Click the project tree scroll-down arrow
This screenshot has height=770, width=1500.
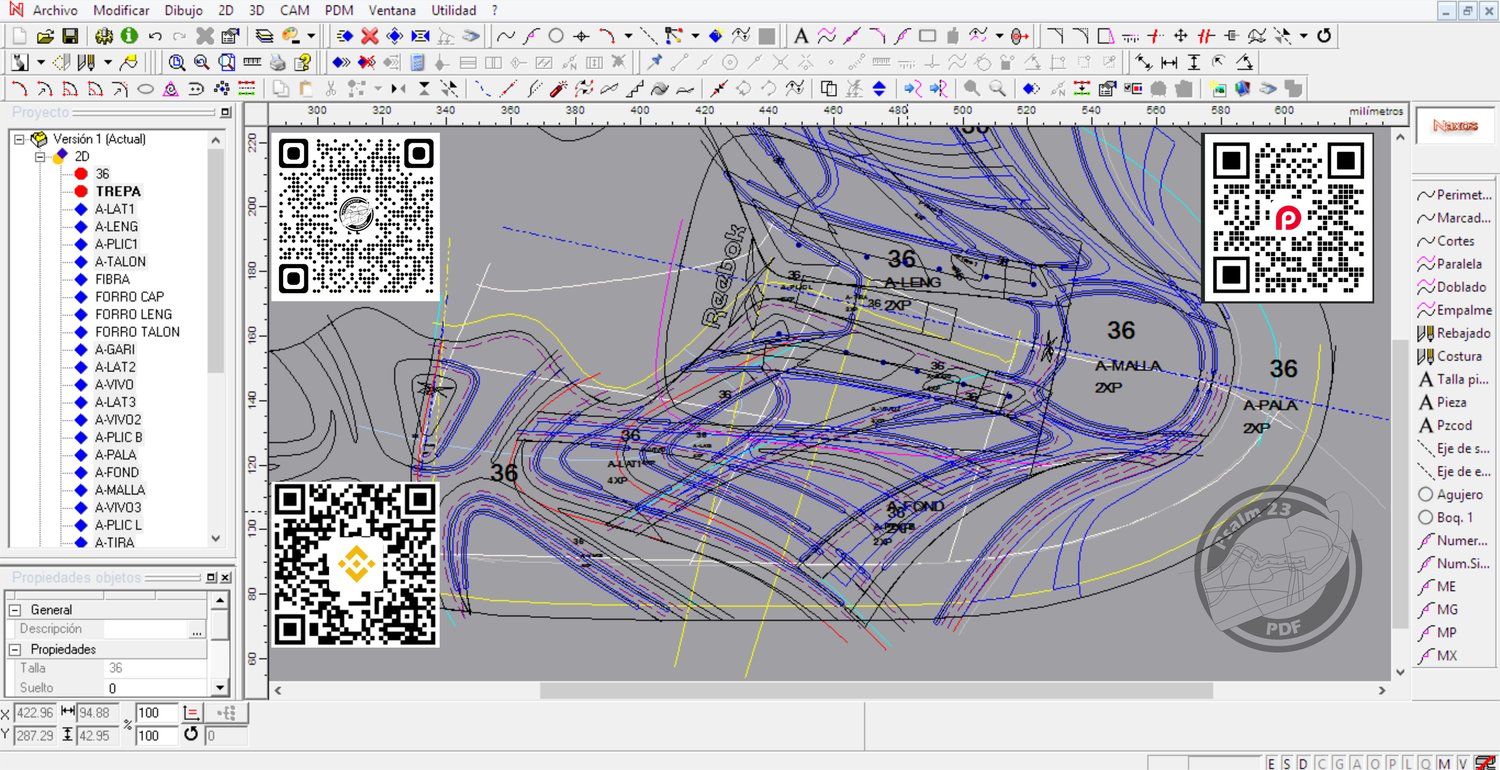pos(216,538)
